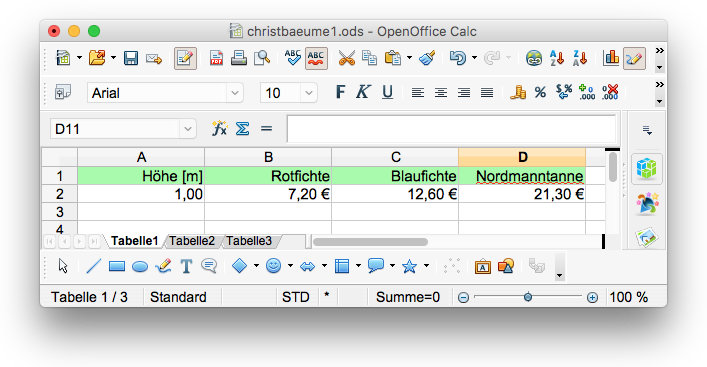Click the Save document icon

[131, 58]
